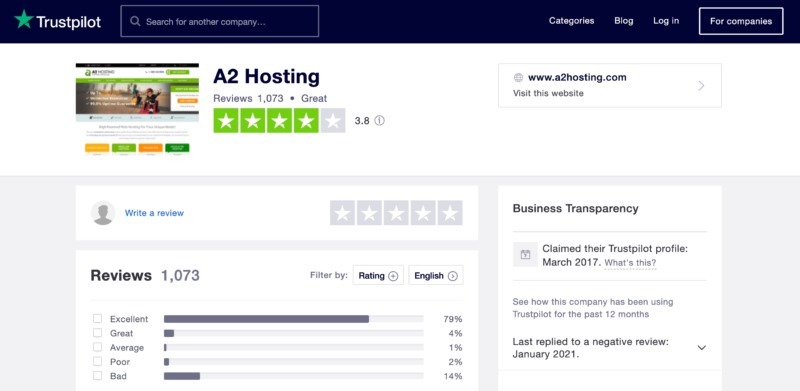
Task: Click the user avatar icon beside Write a review
Action: click(x=103, y=213)
